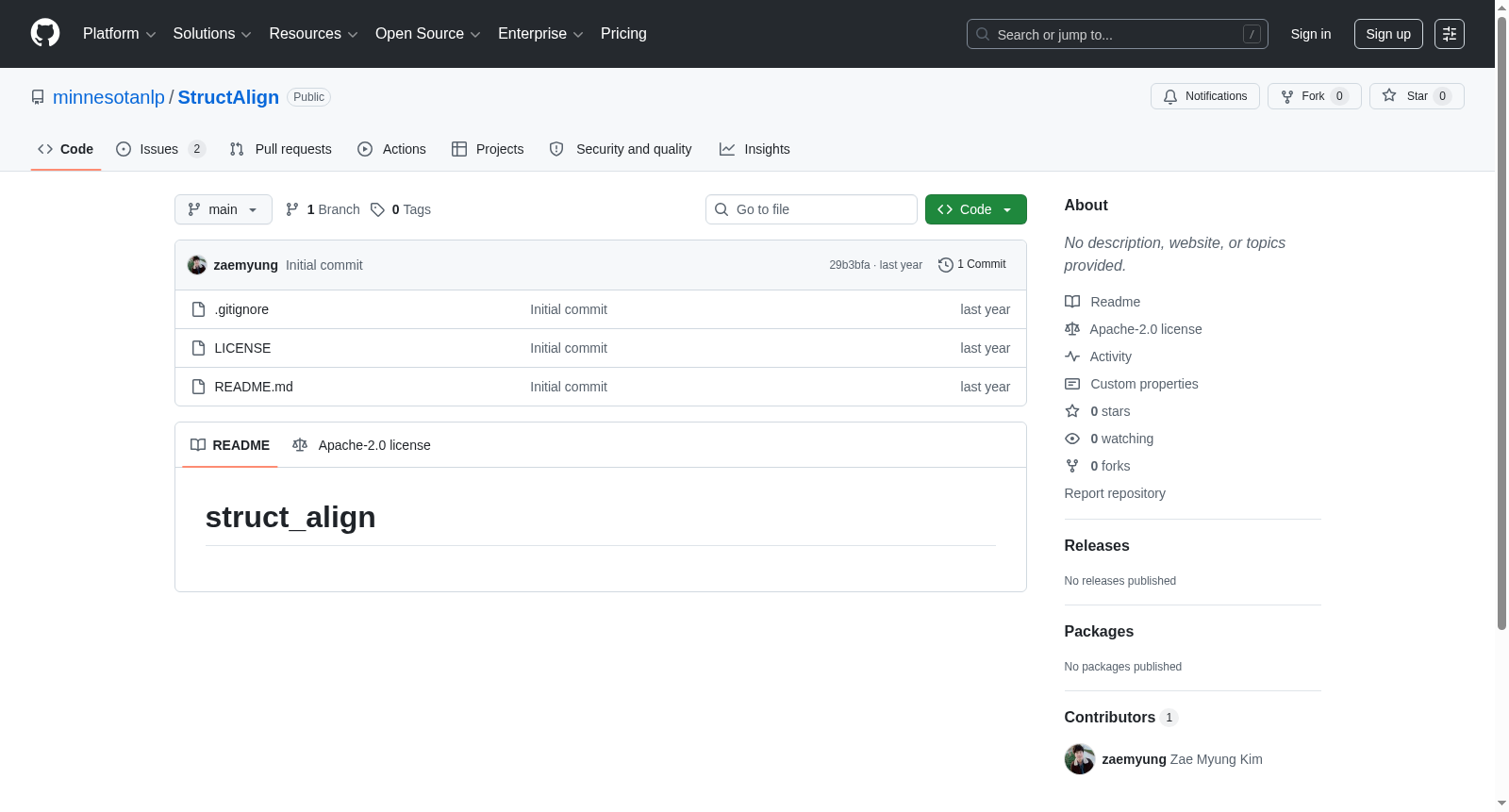Star the StructAlign repository
Screen dimensions: 1509x812
point(1417,96)
